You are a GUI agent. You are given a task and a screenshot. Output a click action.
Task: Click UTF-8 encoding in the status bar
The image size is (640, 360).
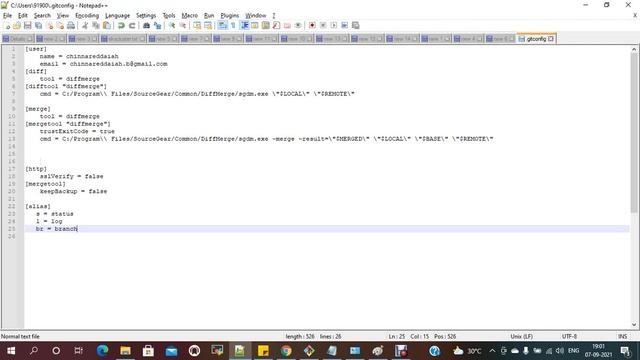(569, 336)
